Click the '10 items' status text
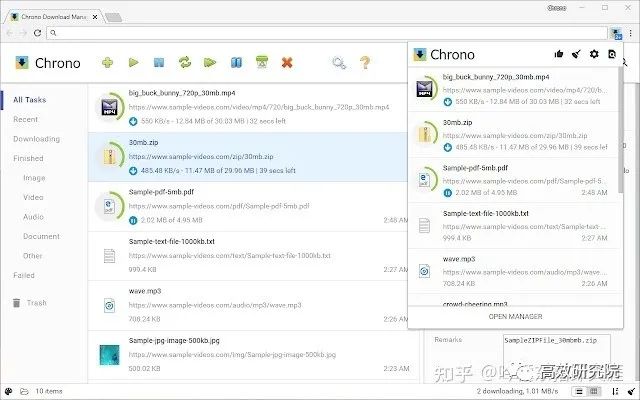Viewport: 640px width, 400px height. pyautogui.click(x=49, y=391)
